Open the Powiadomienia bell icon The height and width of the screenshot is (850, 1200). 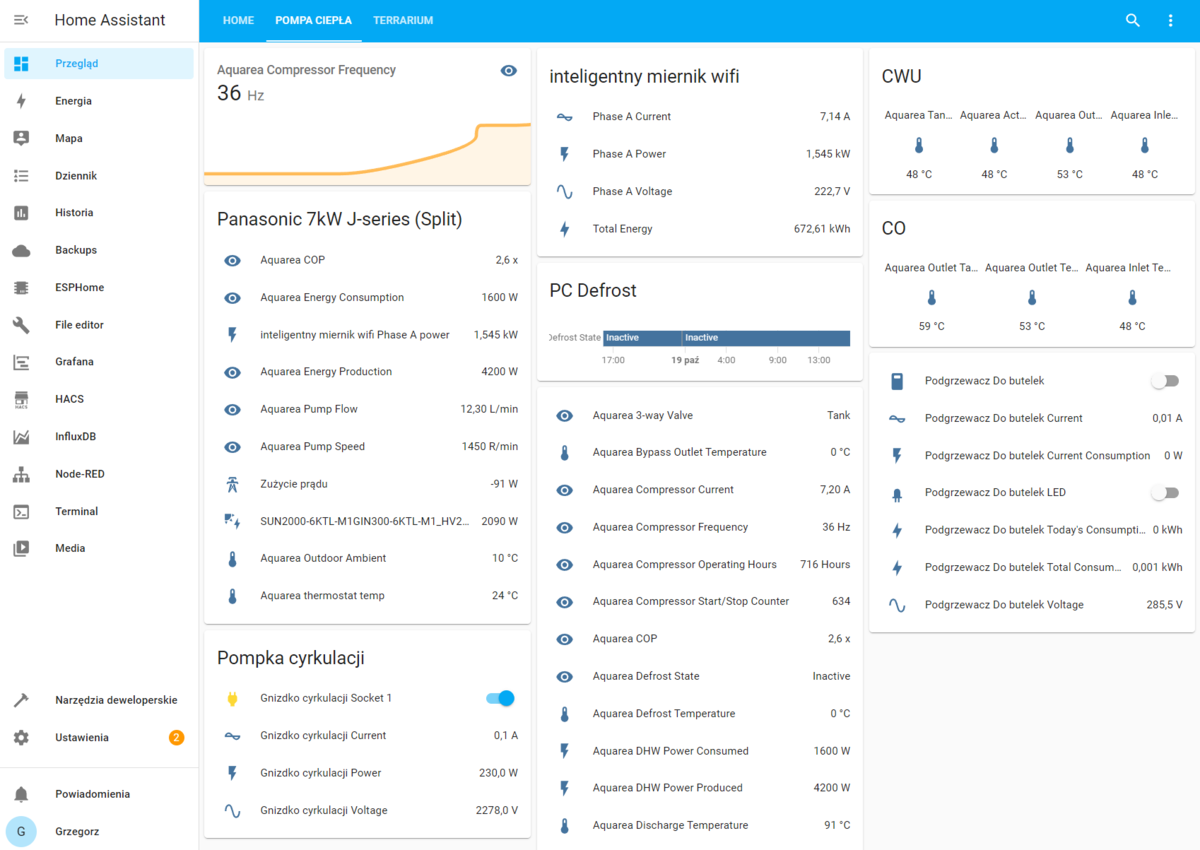pos(21,794)
